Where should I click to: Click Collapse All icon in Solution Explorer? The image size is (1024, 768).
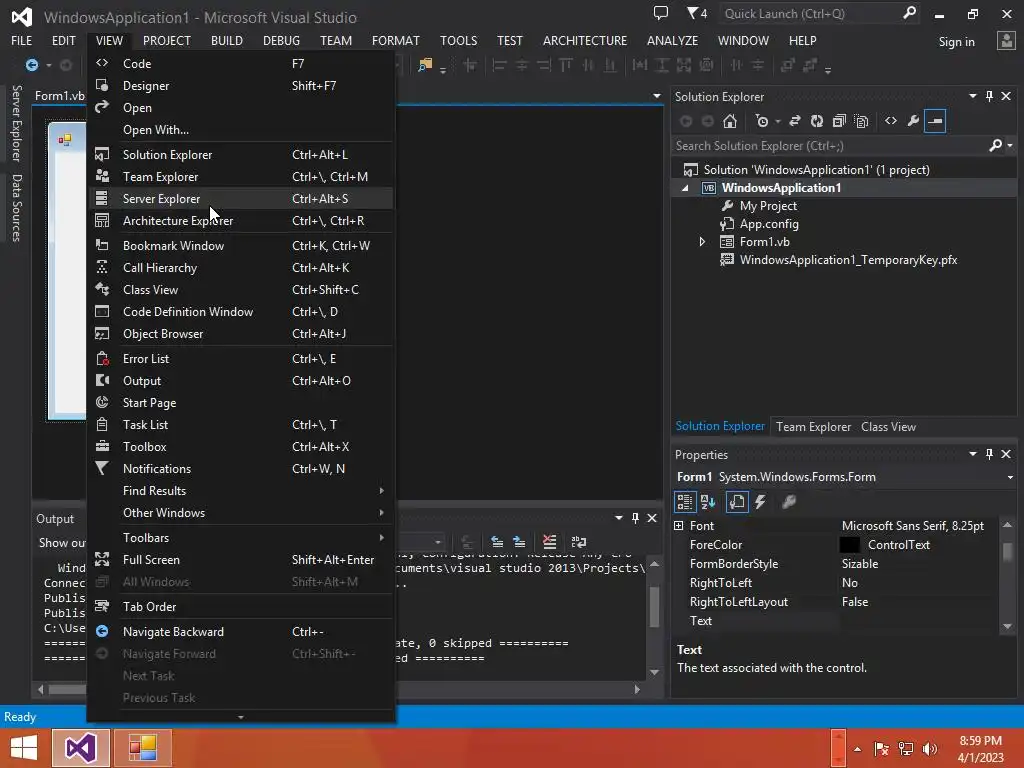(x=839, y=121)
